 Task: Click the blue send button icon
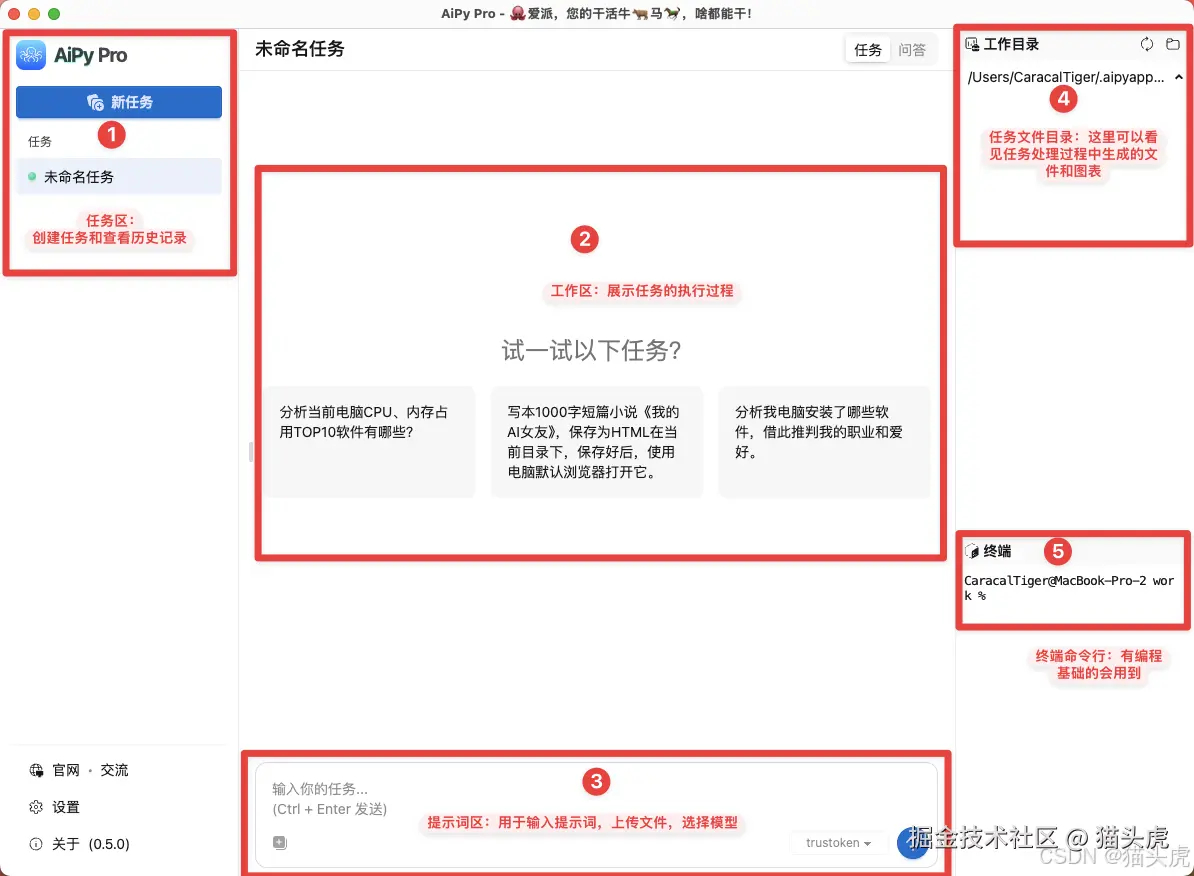click(912, 842)
